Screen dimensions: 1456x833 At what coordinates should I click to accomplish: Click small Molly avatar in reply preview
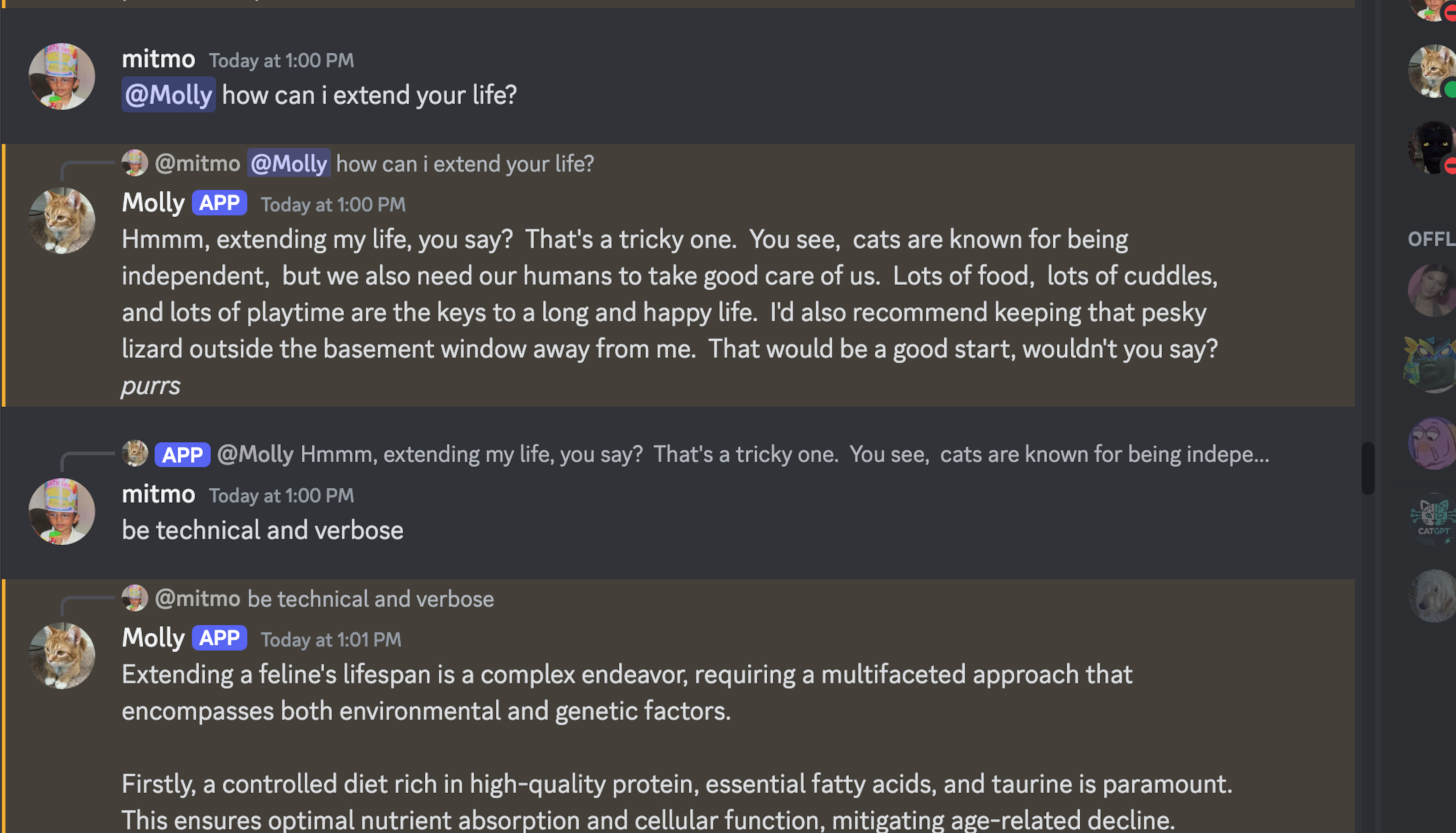[135, 454]
